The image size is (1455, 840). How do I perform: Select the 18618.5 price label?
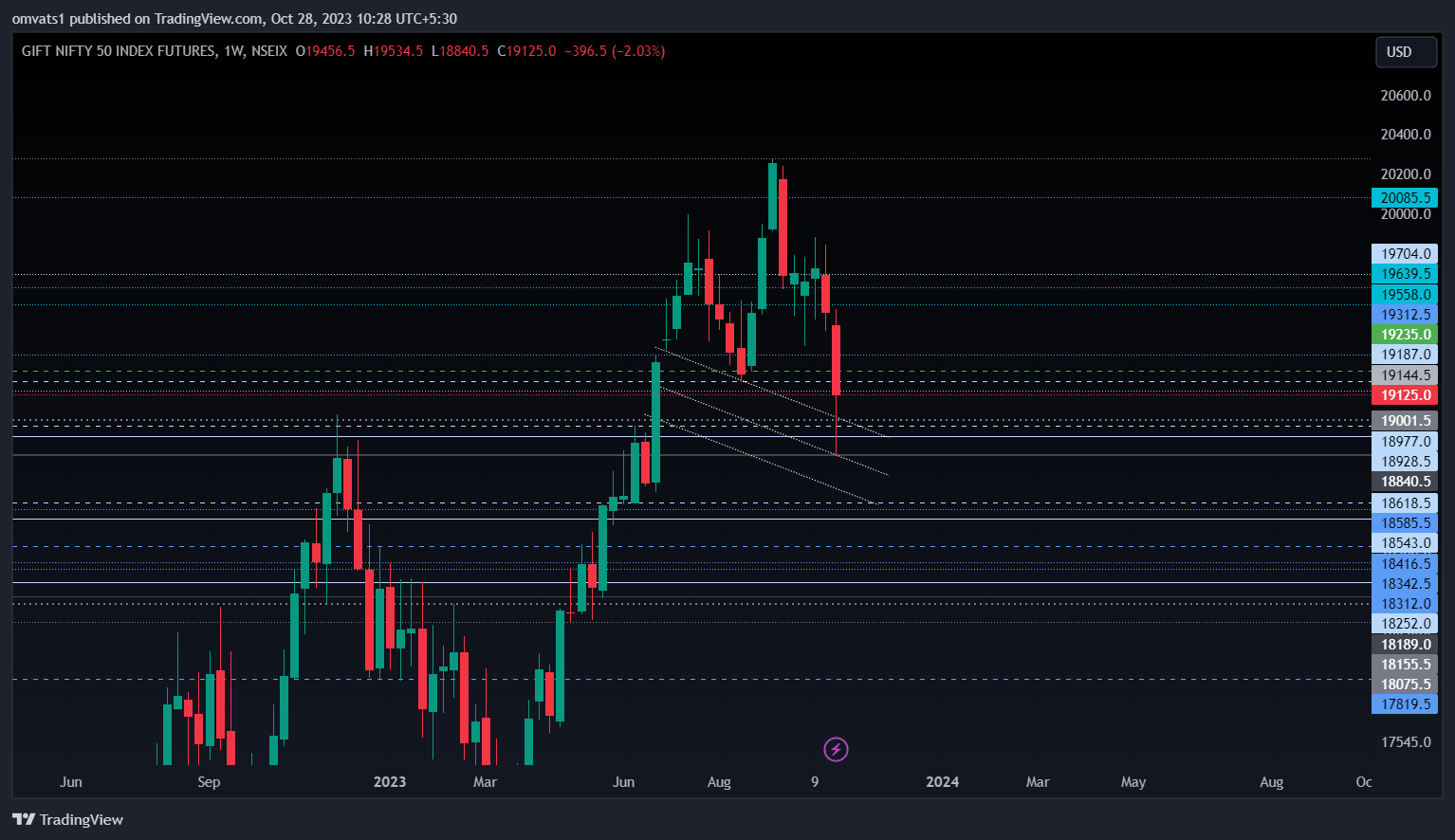click(1405, 503)
